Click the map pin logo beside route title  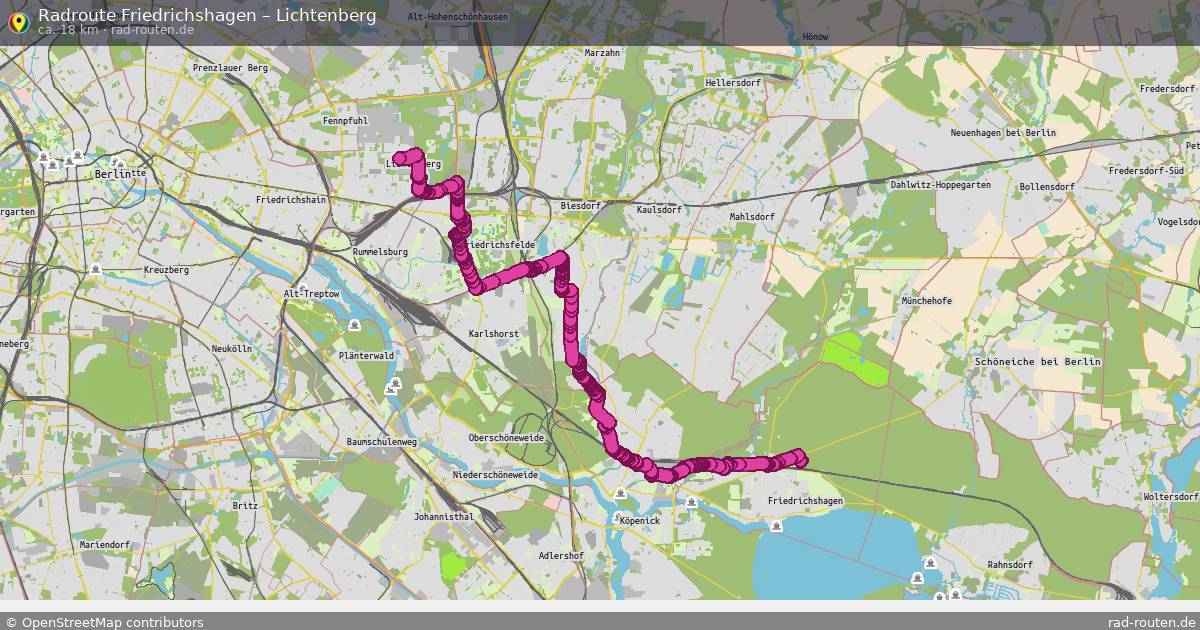coord(17,20)
